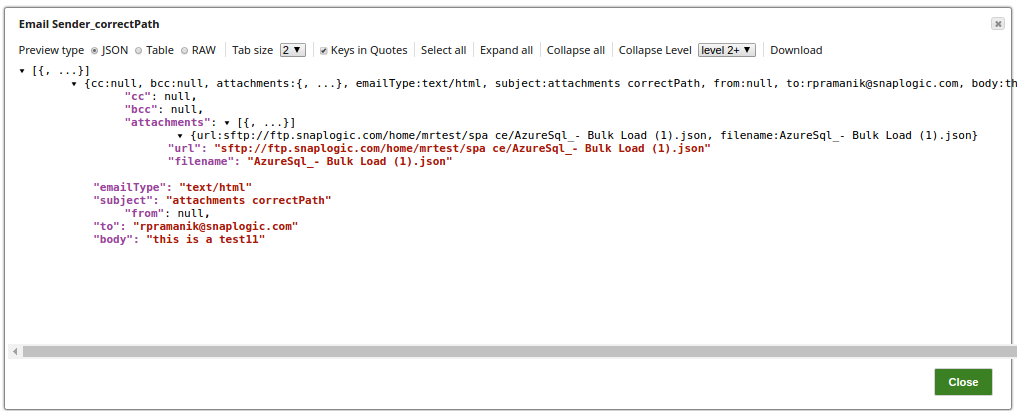Screen dimensions: 1017x411
Task: Select the Table preview type radio button
Action: point(139,50)
